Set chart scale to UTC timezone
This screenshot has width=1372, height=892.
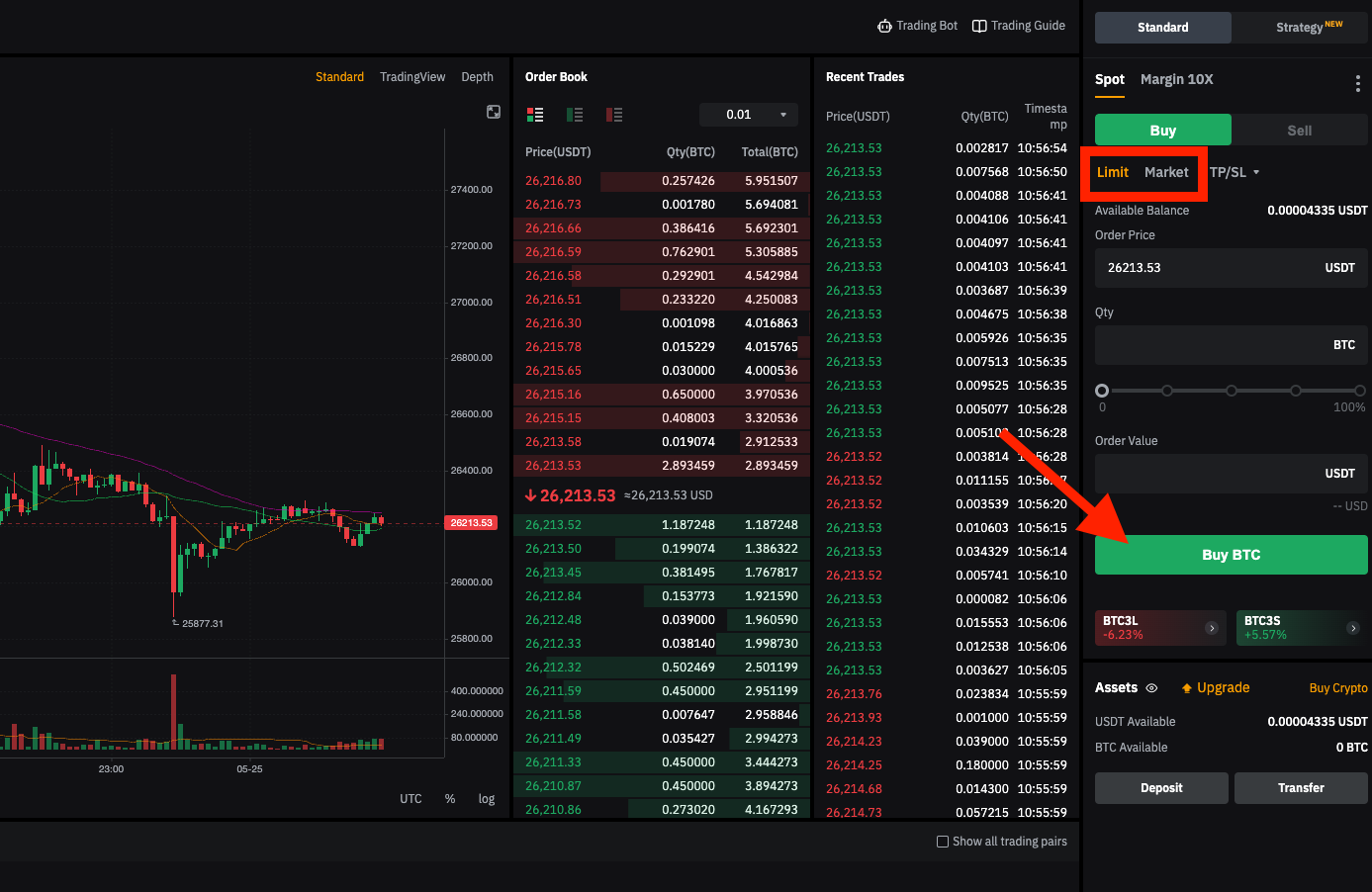411,799
